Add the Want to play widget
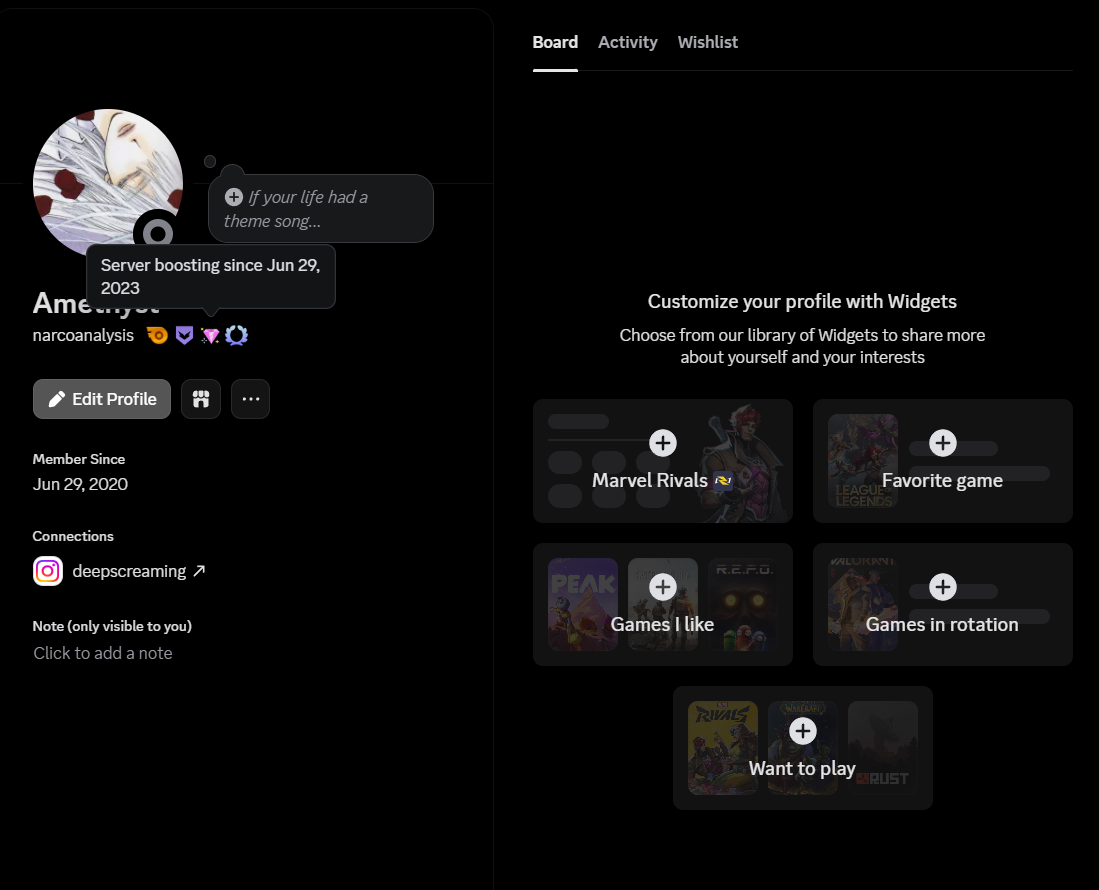 (802, 731)
